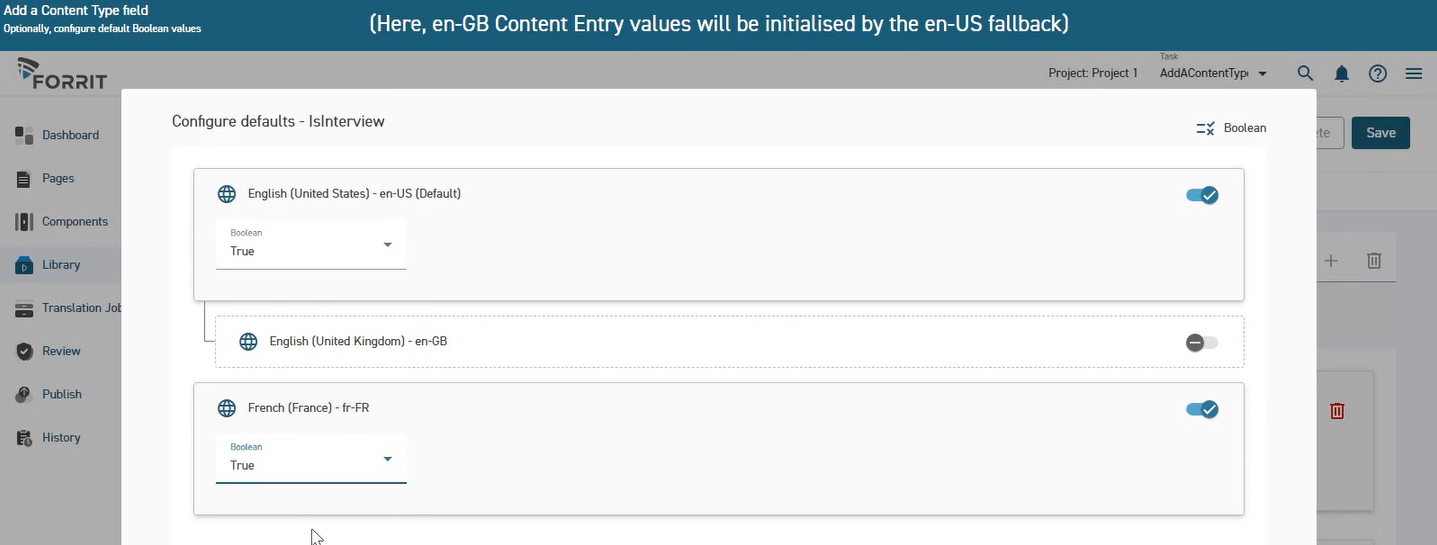Enable the English (United Kingdom) en-GB toggle
Viewport: 1437px width, 545px height.
[1202, 343]
